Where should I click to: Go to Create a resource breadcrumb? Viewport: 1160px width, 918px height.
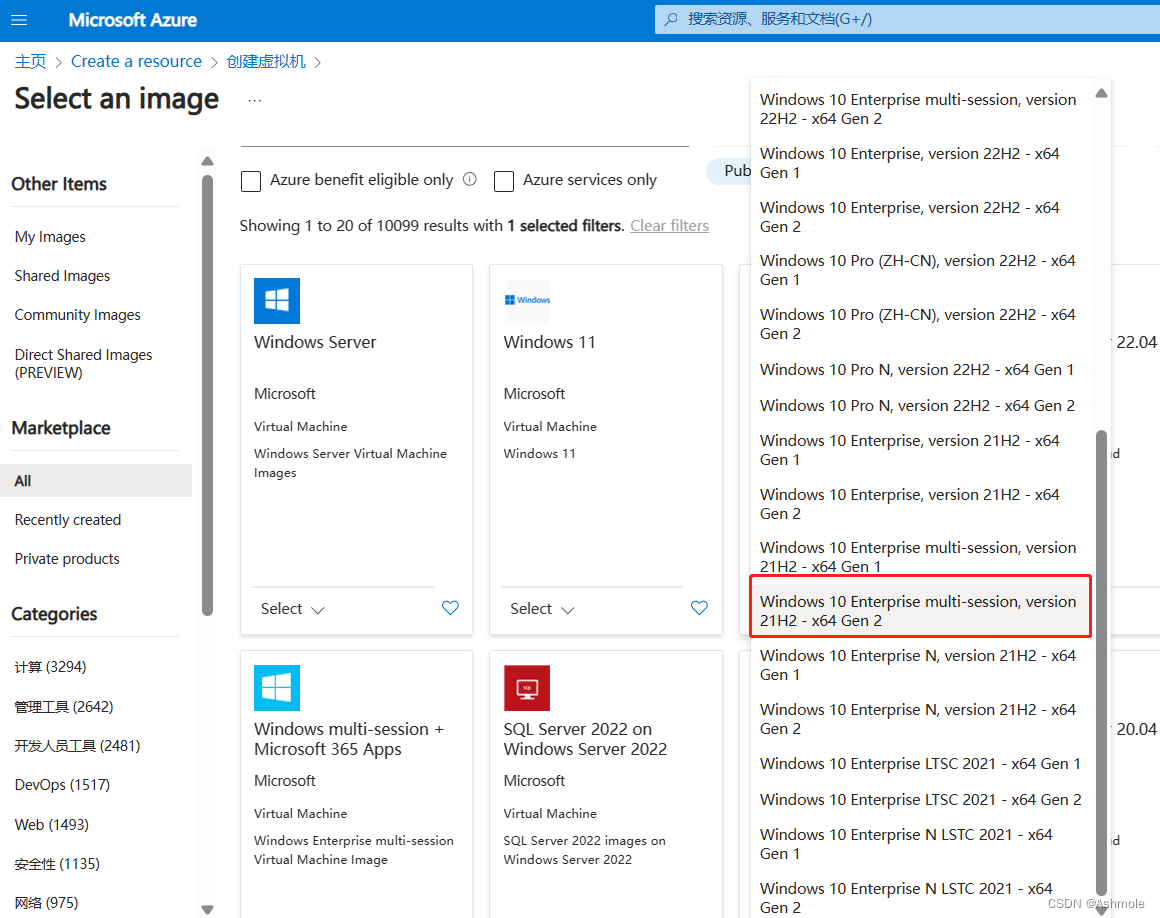(x=136, y=61)
